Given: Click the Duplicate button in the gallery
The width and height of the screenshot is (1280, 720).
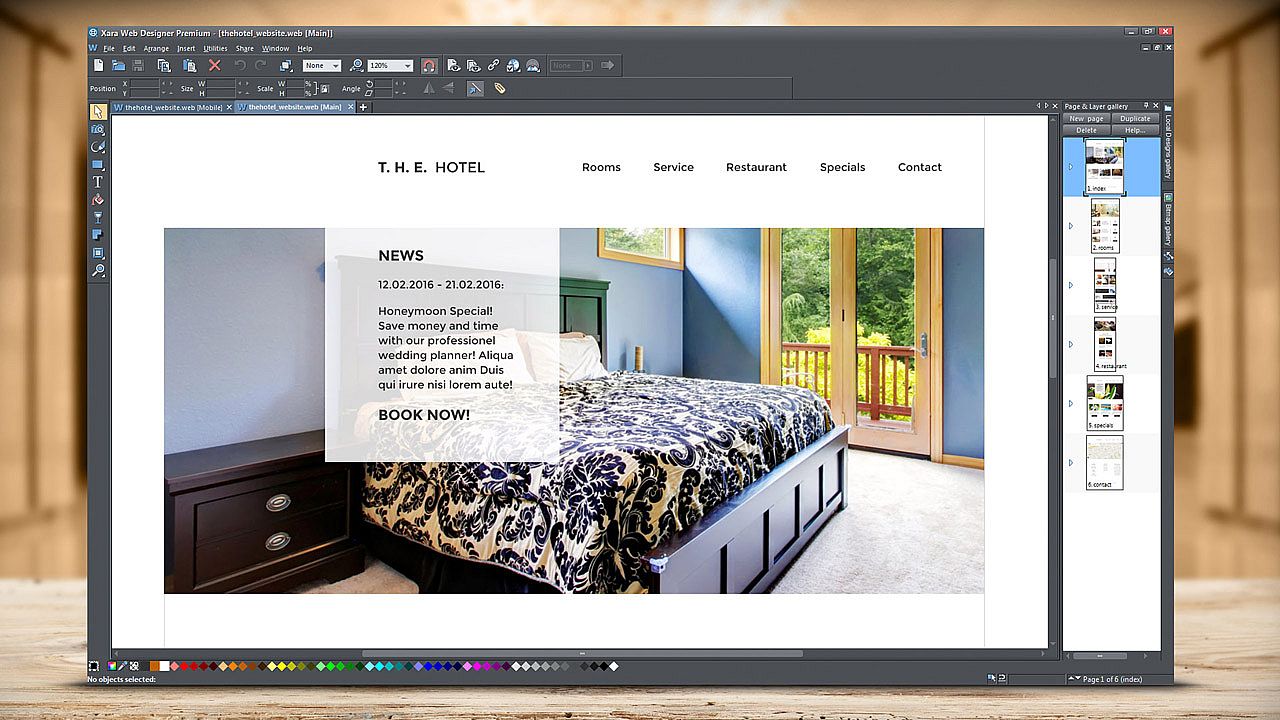Looking at the screenshot, I should pos(1135,118).
